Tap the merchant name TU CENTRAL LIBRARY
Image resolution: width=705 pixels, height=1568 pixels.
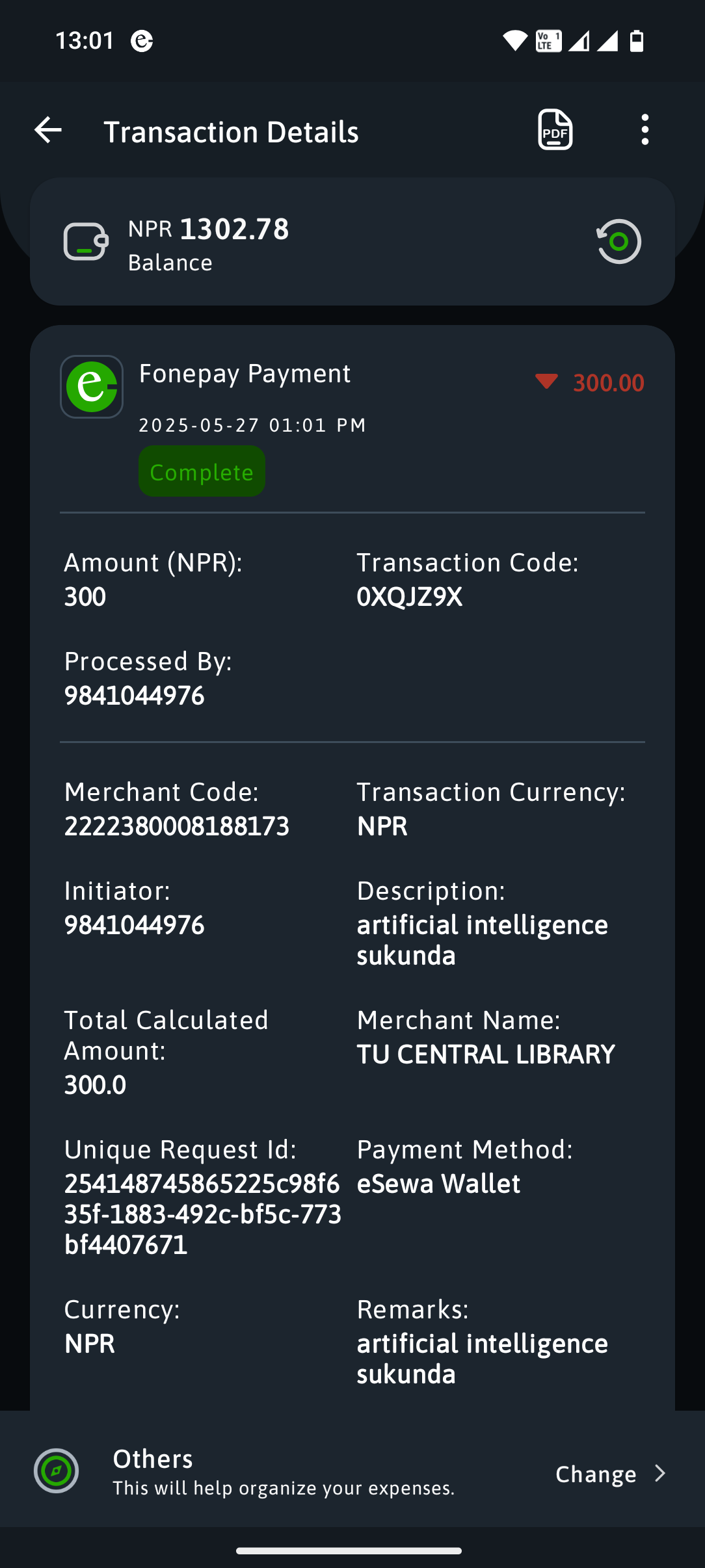pyautogui.click(x=486, y=1054)
